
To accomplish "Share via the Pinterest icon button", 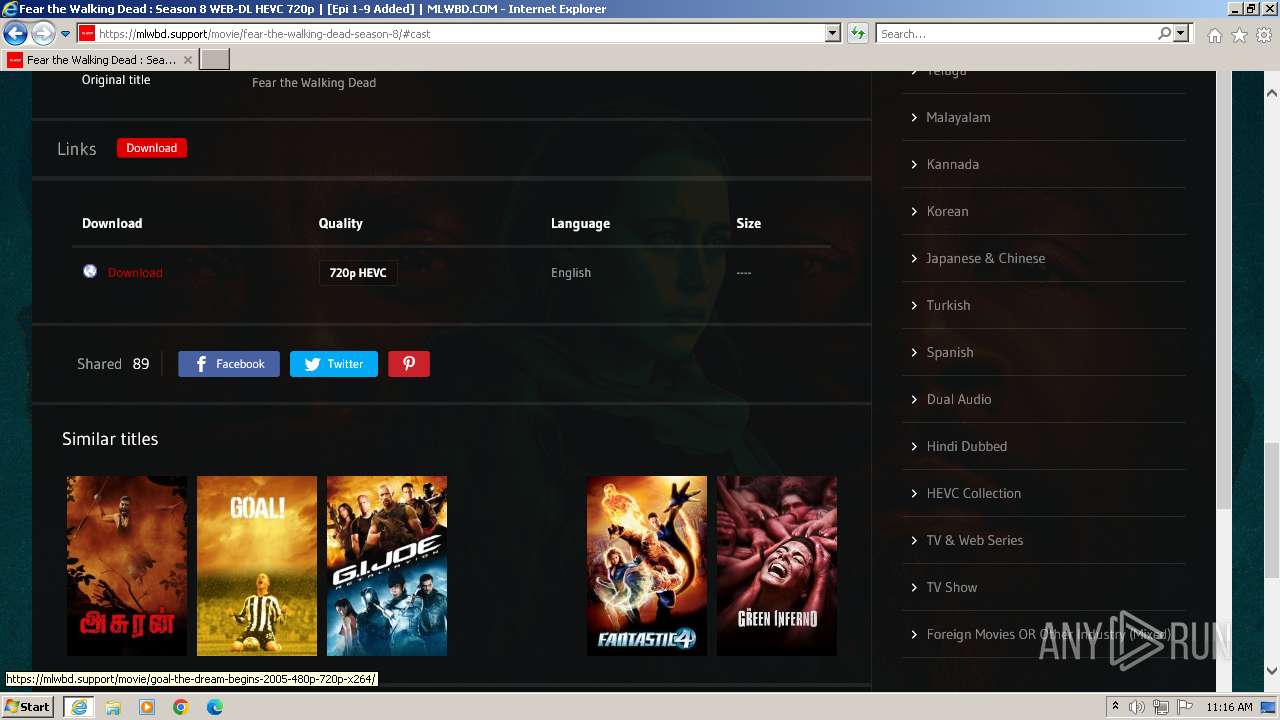I will [x=409, y=364].
